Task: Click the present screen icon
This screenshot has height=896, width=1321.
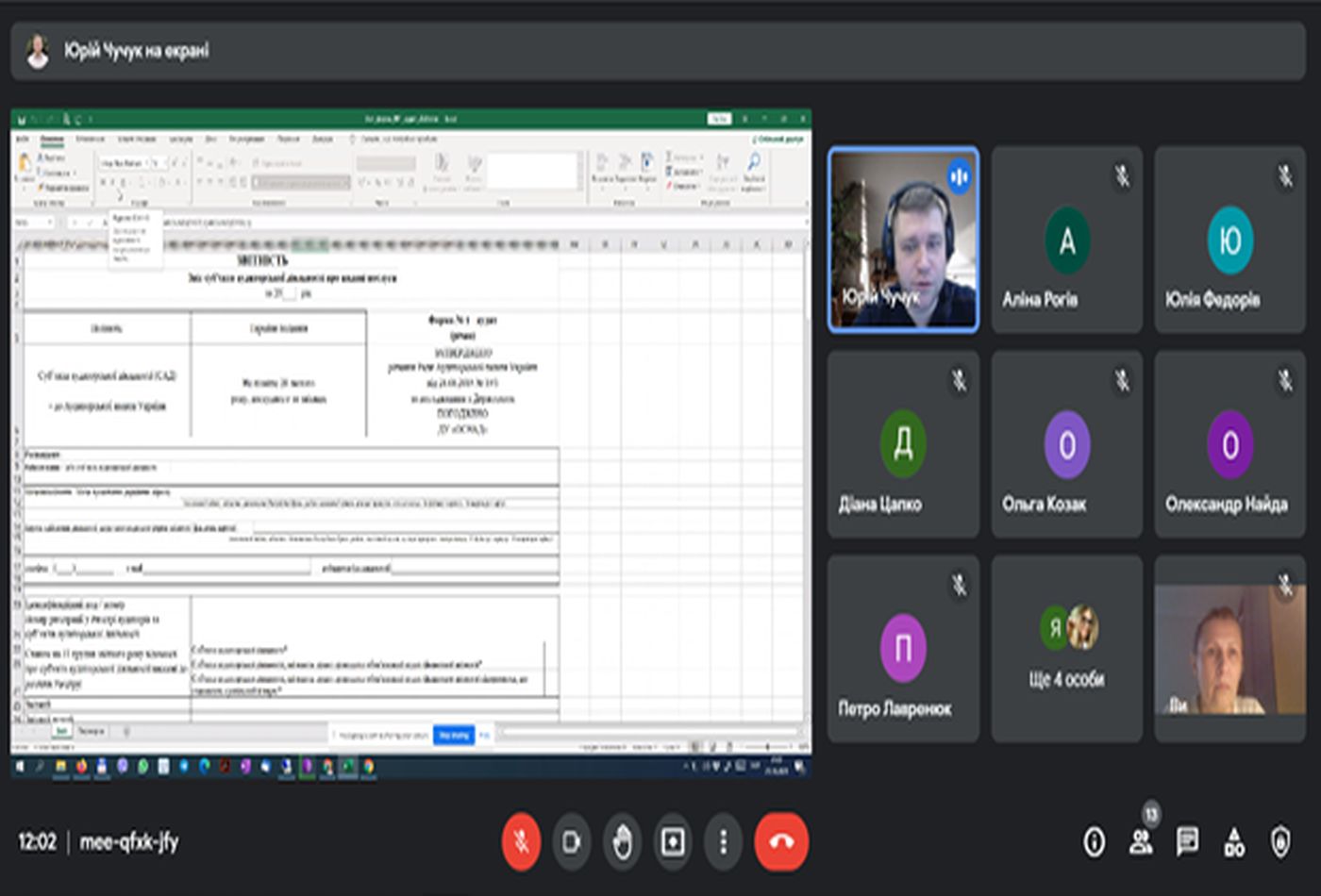Action: pyautogui.click(x=673, y=841)
